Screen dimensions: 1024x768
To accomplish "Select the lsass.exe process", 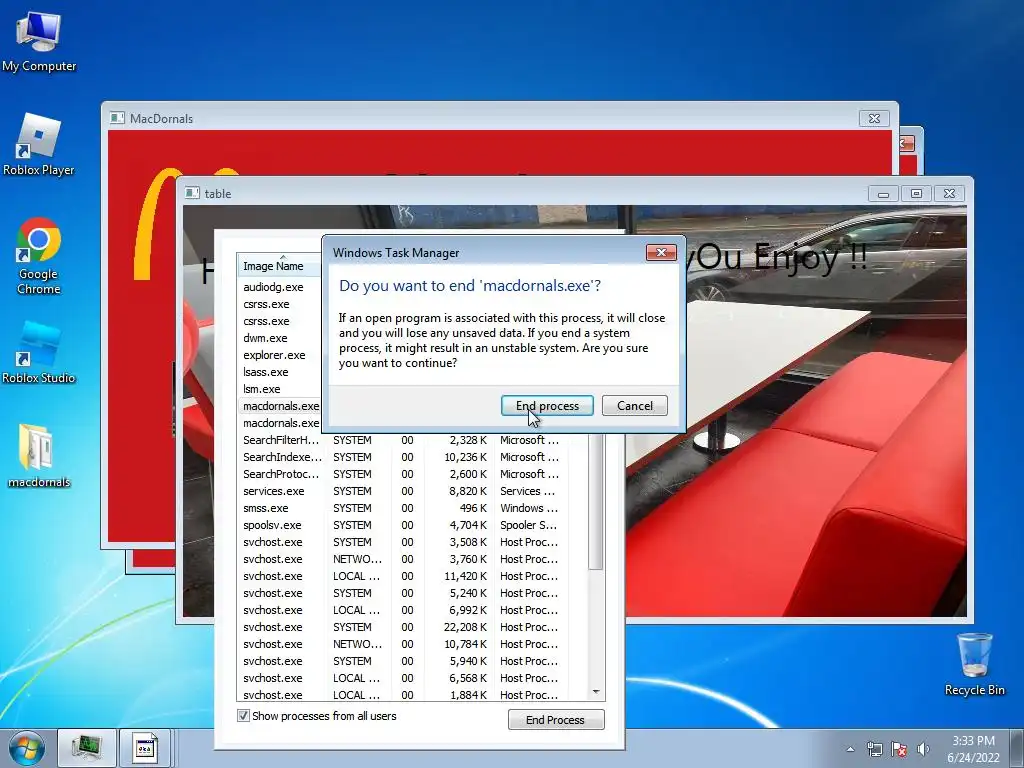I will pos(280,372).
